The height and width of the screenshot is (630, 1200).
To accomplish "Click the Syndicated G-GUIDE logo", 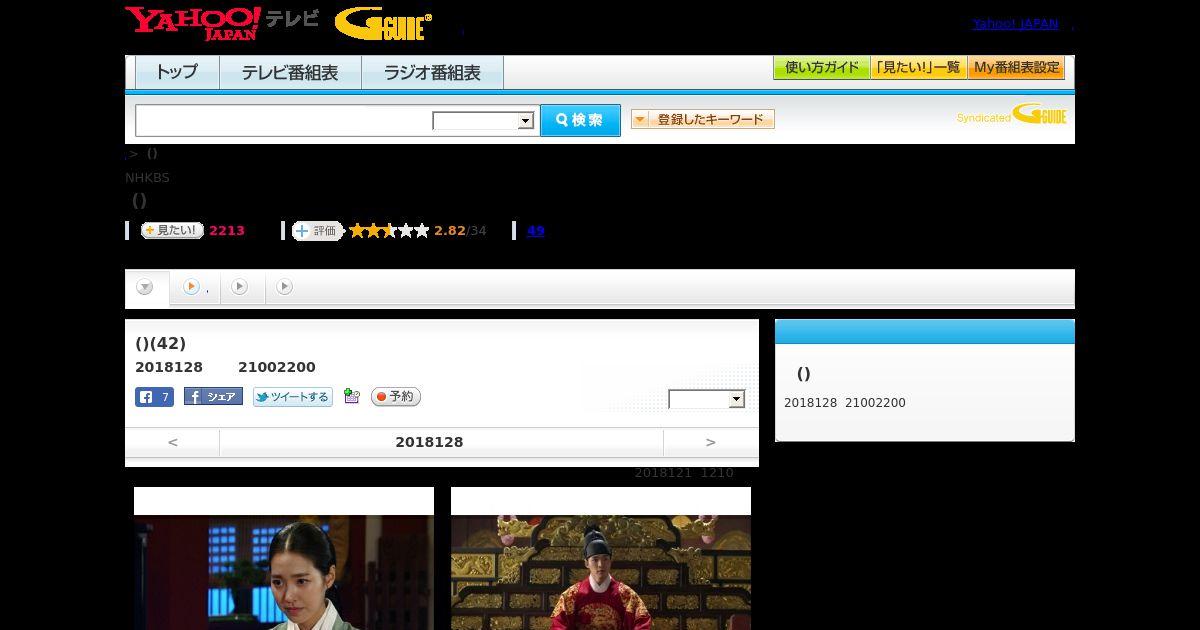I will point(1012,115).
